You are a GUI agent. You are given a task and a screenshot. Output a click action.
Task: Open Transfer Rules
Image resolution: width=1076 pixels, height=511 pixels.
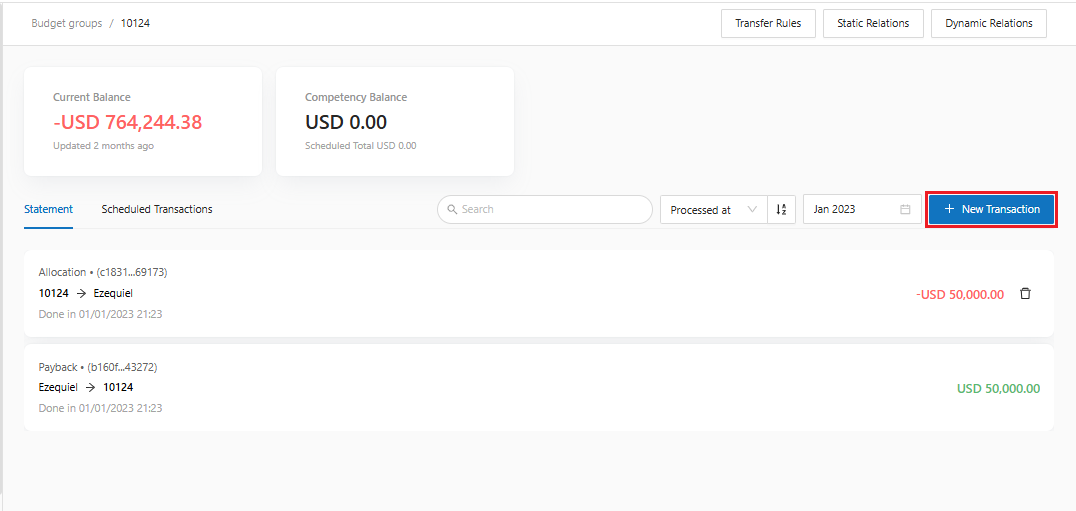(768, 23)
